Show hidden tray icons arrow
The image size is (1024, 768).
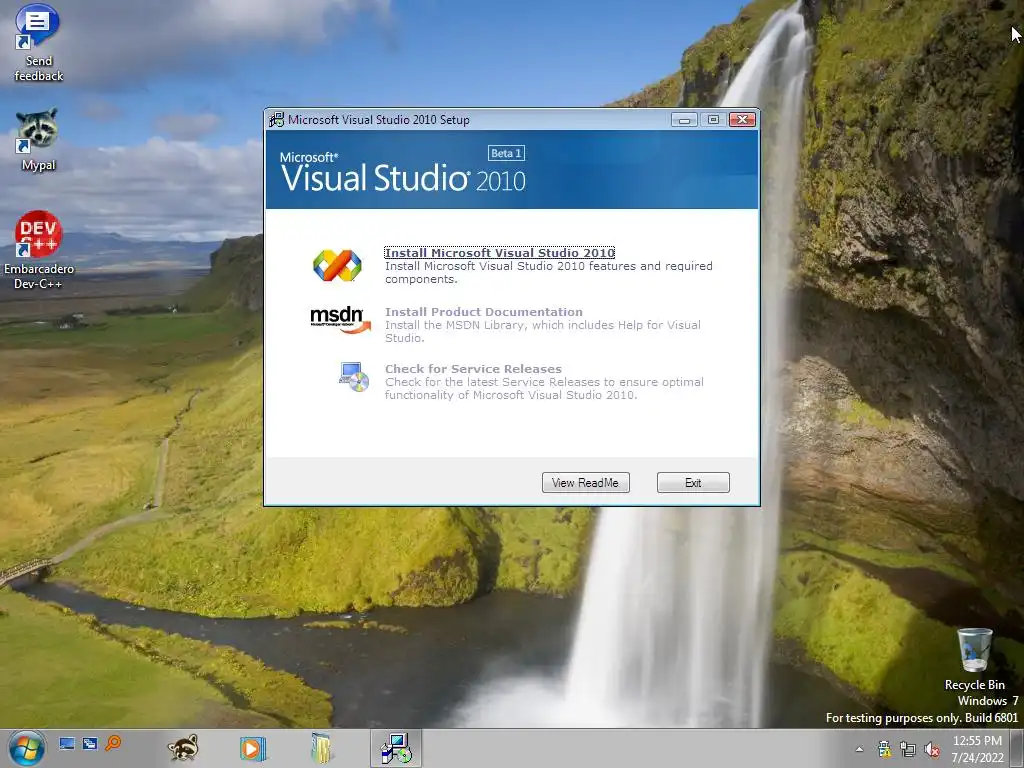click(x=859, y=749)
